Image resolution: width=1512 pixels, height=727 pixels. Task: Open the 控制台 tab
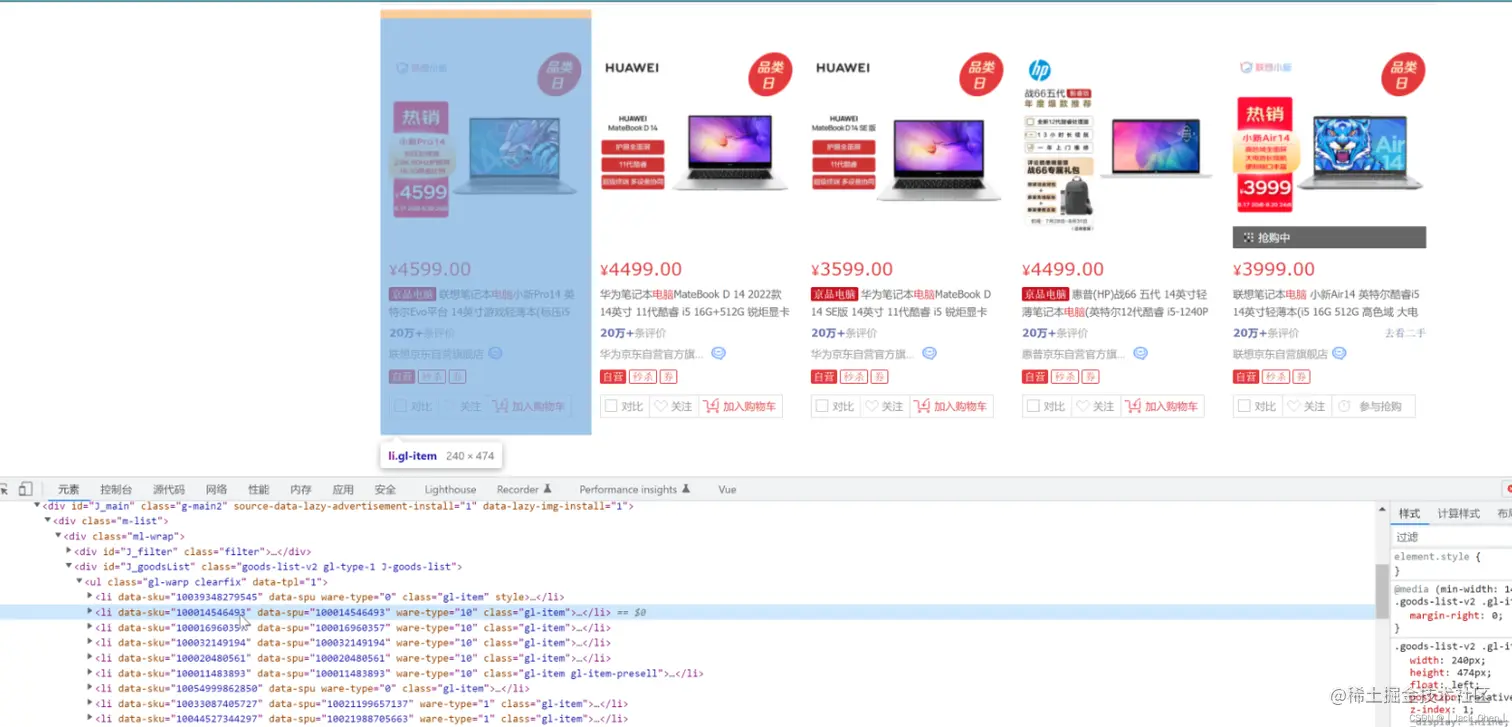[x=116, y=490]
